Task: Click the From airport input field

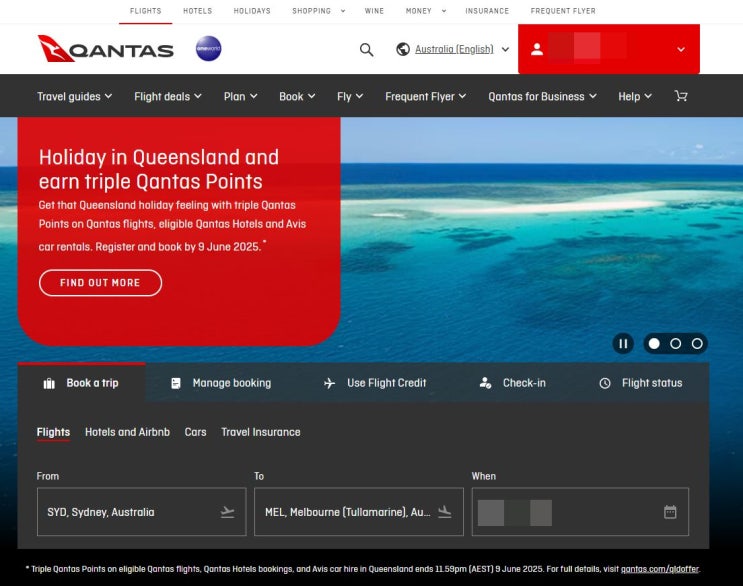Action: point(141,512)
